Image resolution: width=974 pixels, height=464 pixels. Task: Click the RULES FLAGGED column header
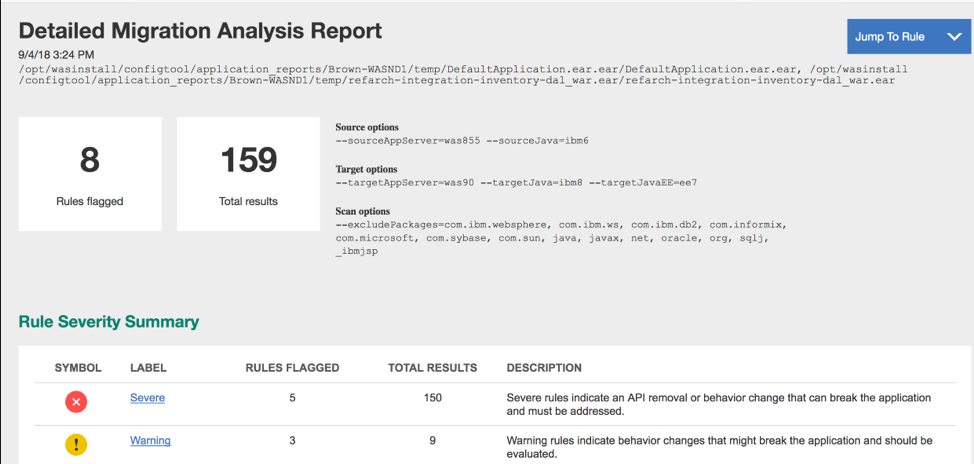pos(292,368)
